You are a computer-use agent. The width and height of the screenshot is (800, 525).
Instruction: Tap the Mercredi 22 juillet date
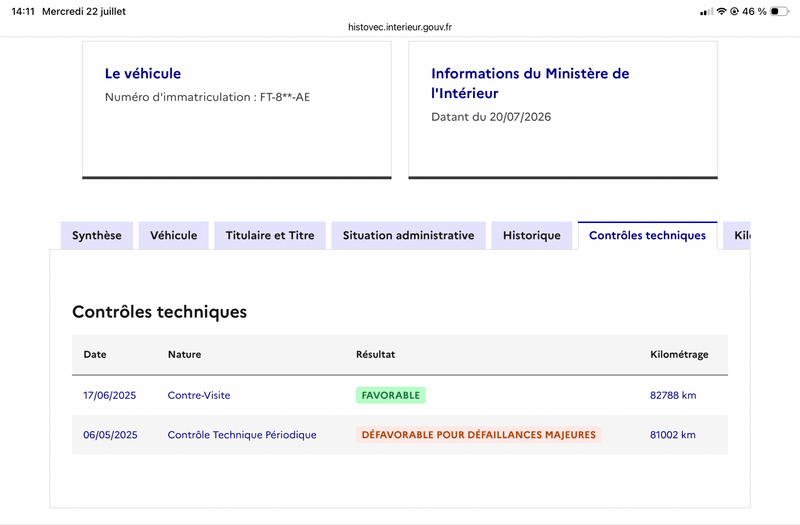point(84,11)
